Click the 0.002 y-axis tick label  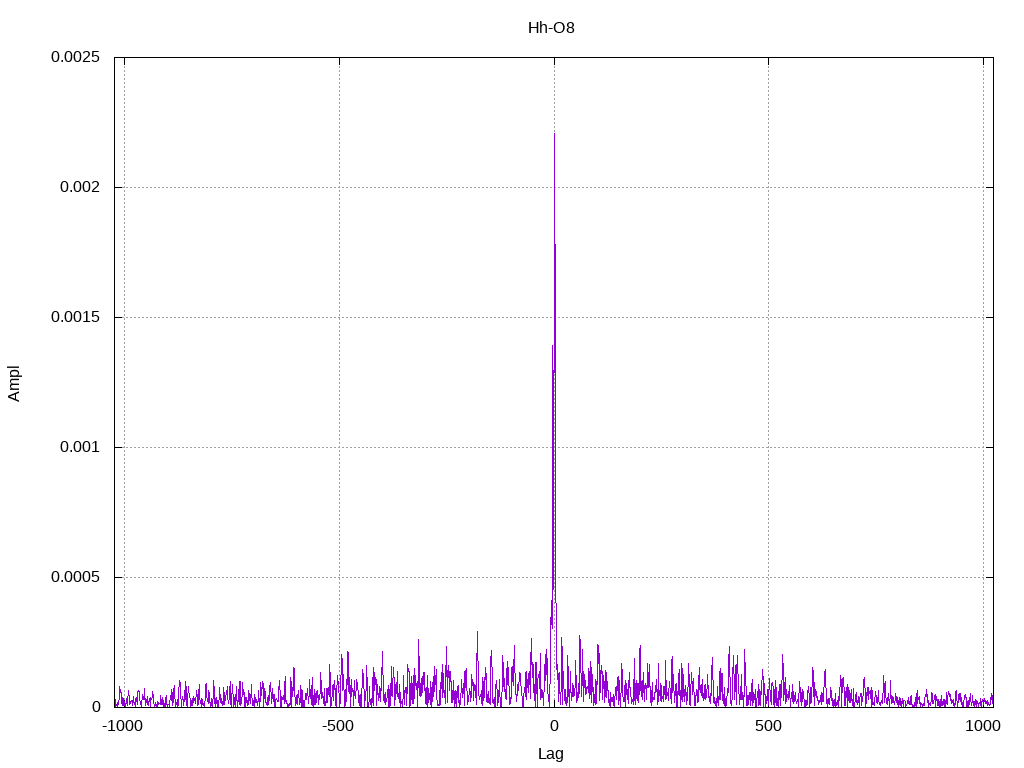coord(80,187)
